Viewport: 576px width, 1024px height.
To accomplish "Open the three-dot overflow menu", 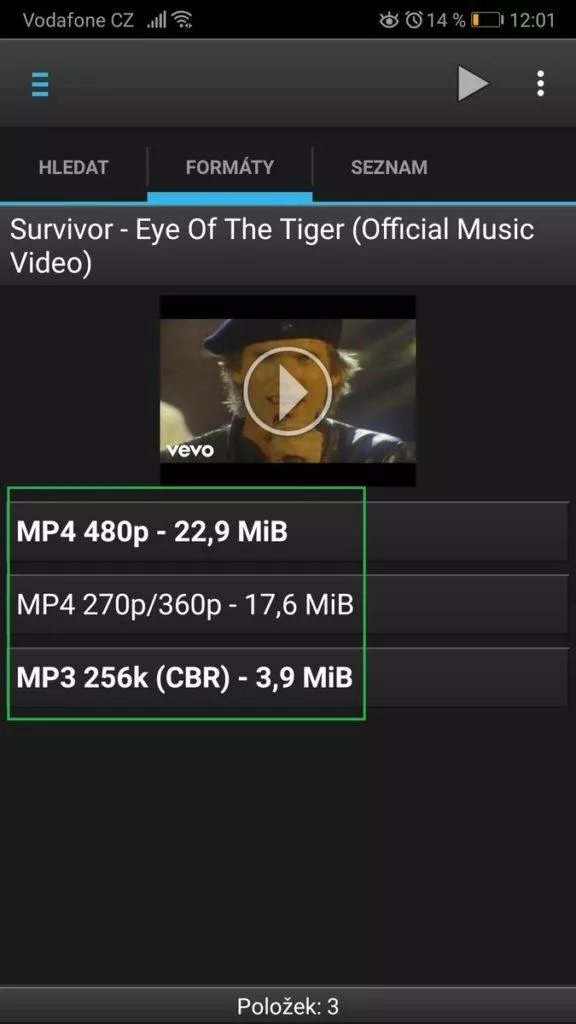I will (x=540, y=84).
